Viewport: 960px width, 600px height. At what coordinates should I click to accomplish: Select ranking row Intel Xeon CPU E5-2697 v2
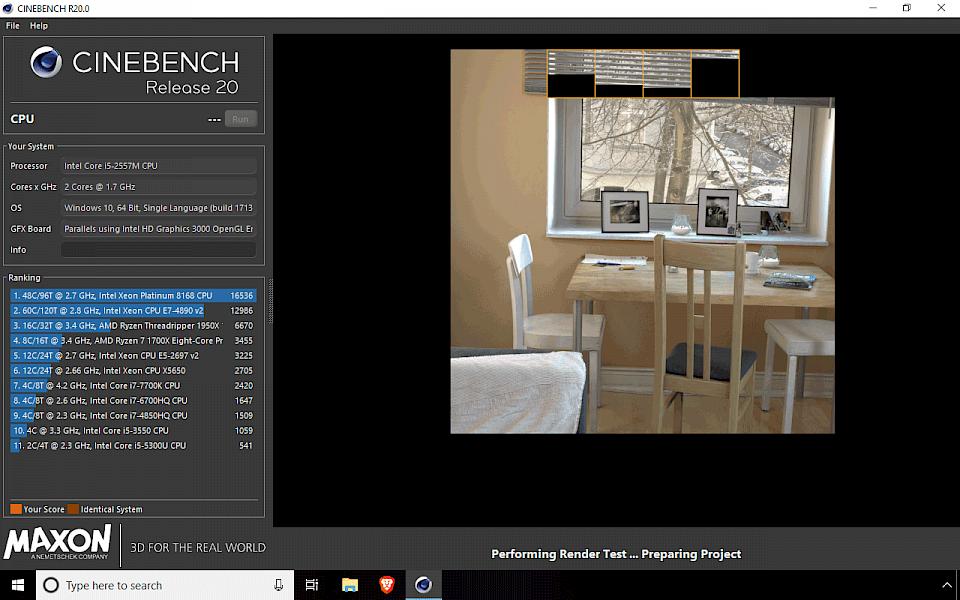click(x=133, y=356)
